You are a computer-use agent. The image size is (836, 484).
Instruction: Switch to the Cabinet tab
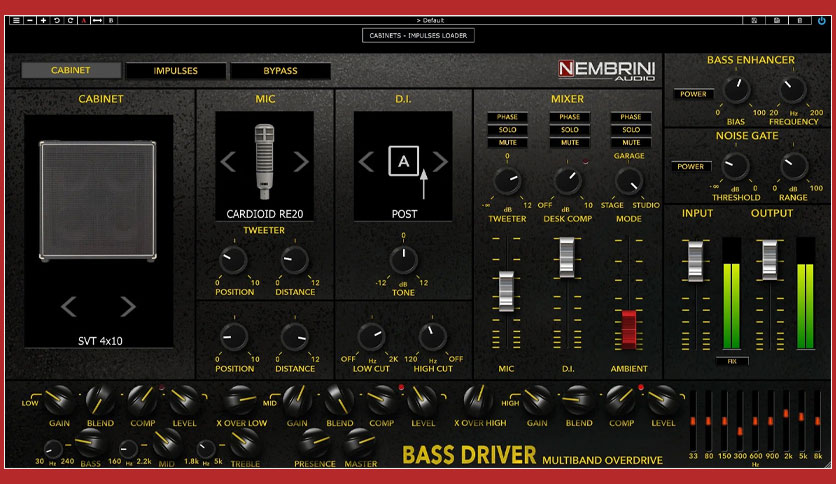70,70
